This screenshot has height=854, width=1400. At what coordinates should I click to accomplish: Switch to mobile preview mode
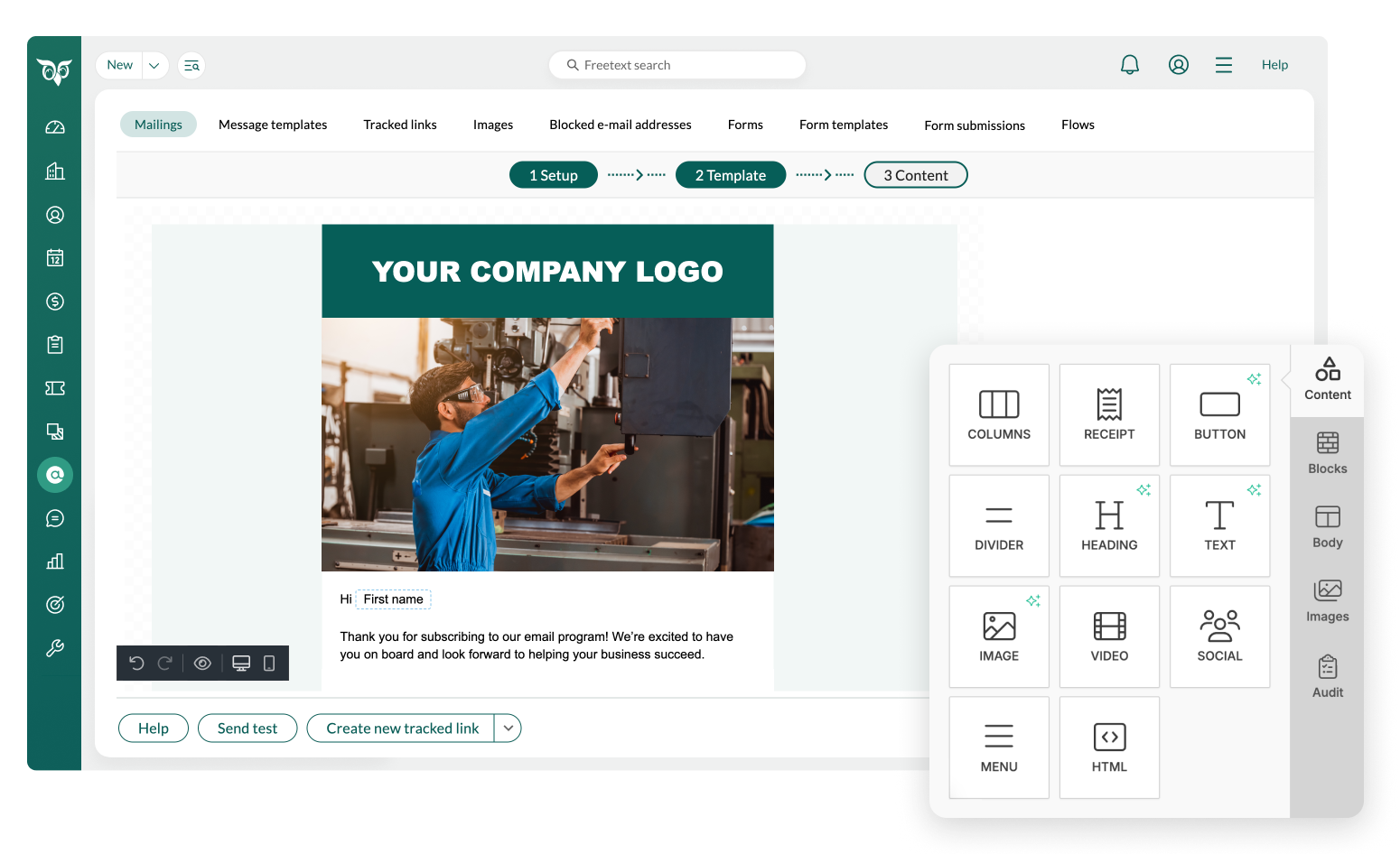(269, 664)
